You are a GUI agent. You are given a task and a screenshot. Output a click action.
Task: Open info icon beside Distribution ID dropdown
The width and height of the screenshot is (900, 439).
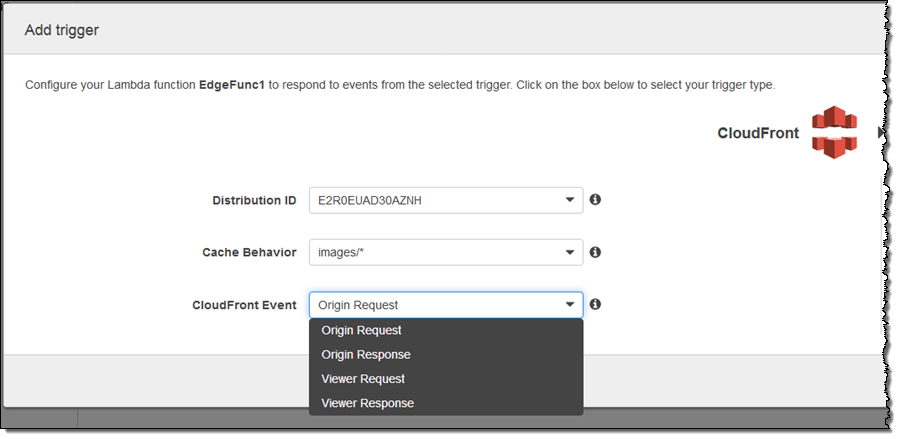(x=595, y=200)
